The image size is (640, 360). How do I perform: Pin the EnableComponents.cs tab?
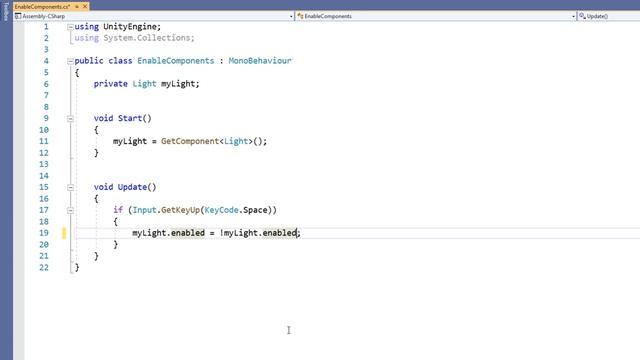(77, 7)
